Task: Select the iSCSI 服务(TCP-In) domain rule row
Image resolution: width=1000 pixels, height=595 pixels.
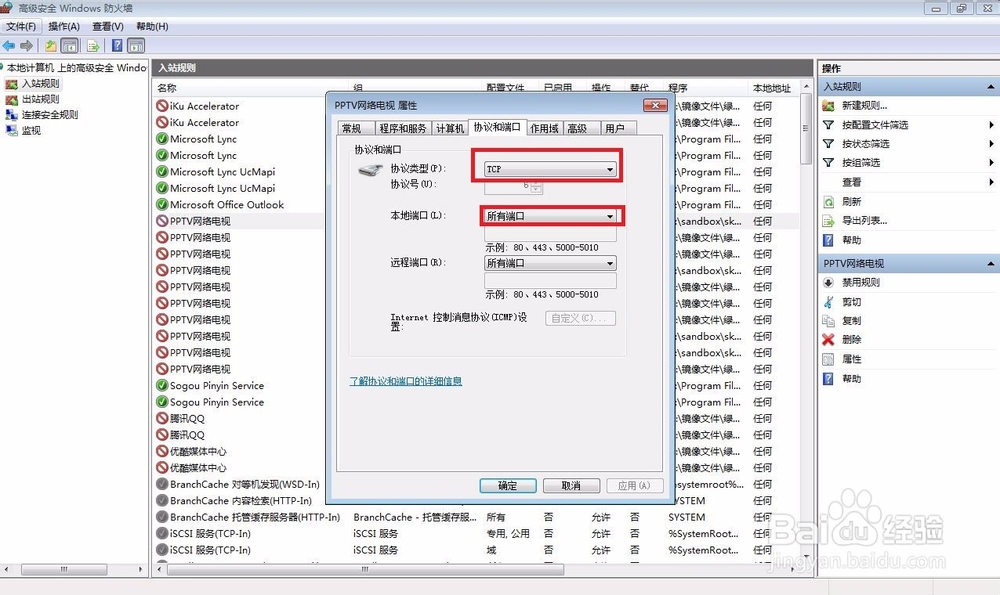Action: [x=475, y=550]
